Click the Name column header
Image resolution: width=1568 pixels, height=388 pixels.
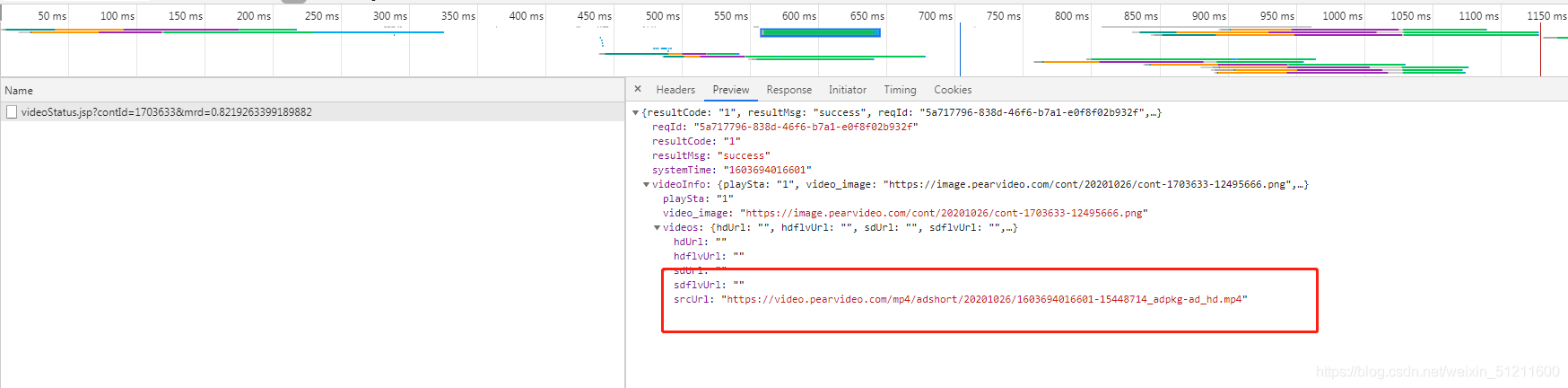(19, 91)
